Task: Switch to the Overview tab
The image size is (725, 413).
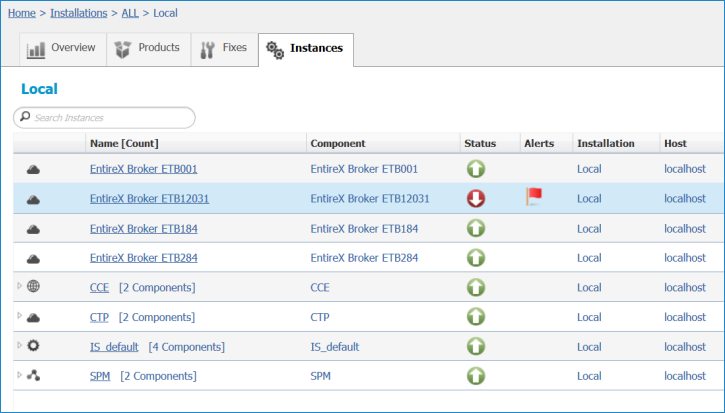Action: tap(63, 49)
